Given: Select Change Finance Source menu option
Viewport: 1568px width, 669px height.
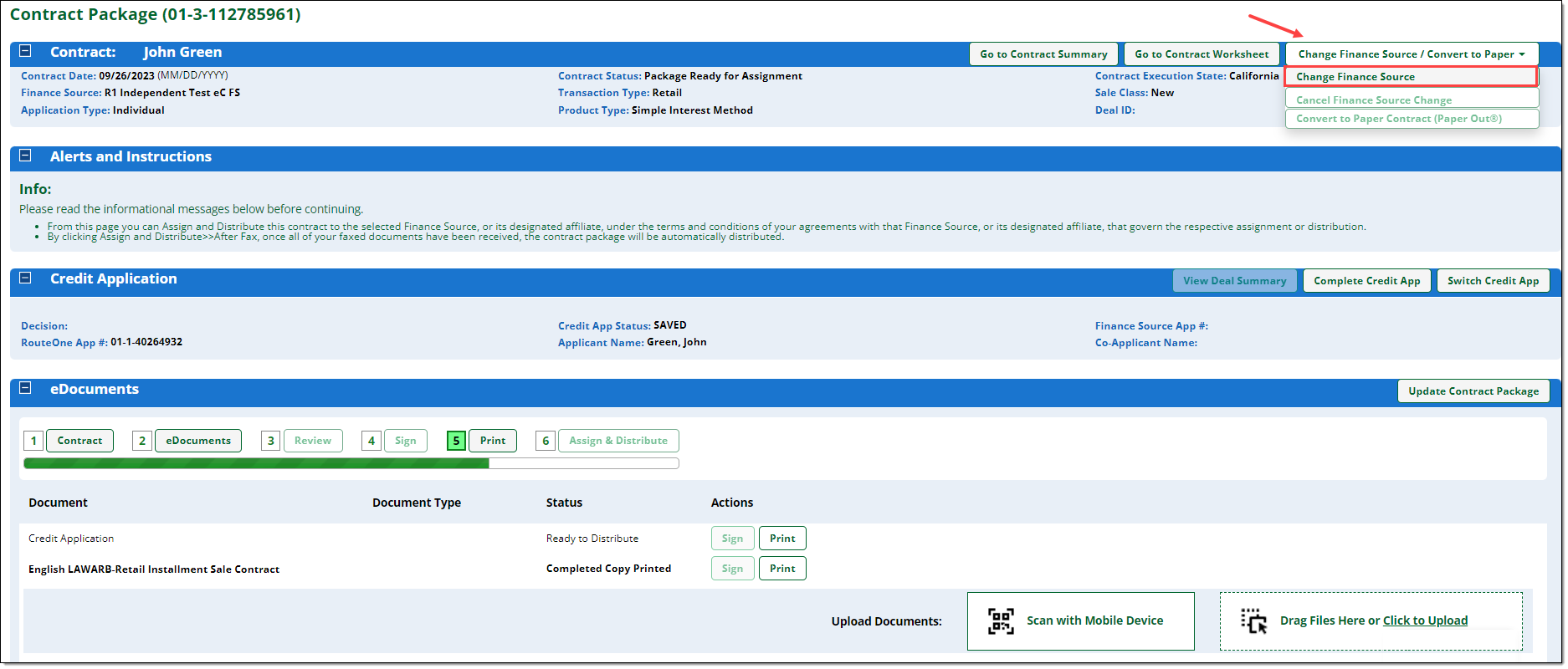Looking at the screenshot, I should tap(1412, 77).
